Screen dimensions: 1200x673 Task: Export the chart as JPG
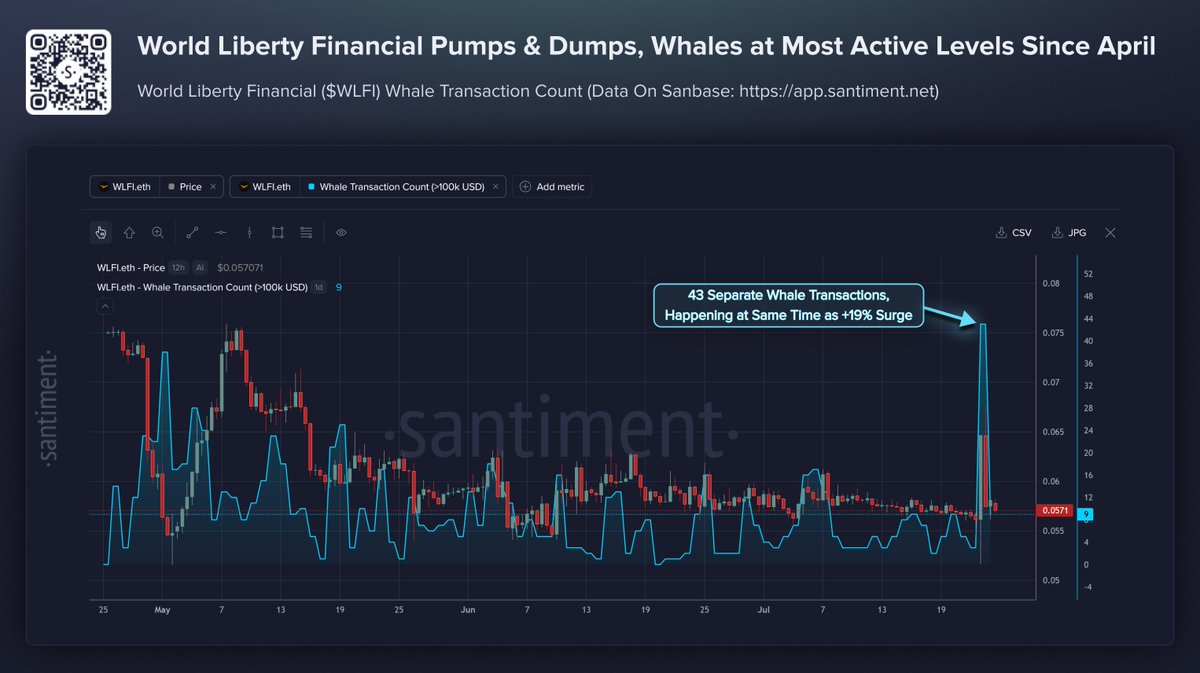pyautogui.click(x=1069, y=232)
